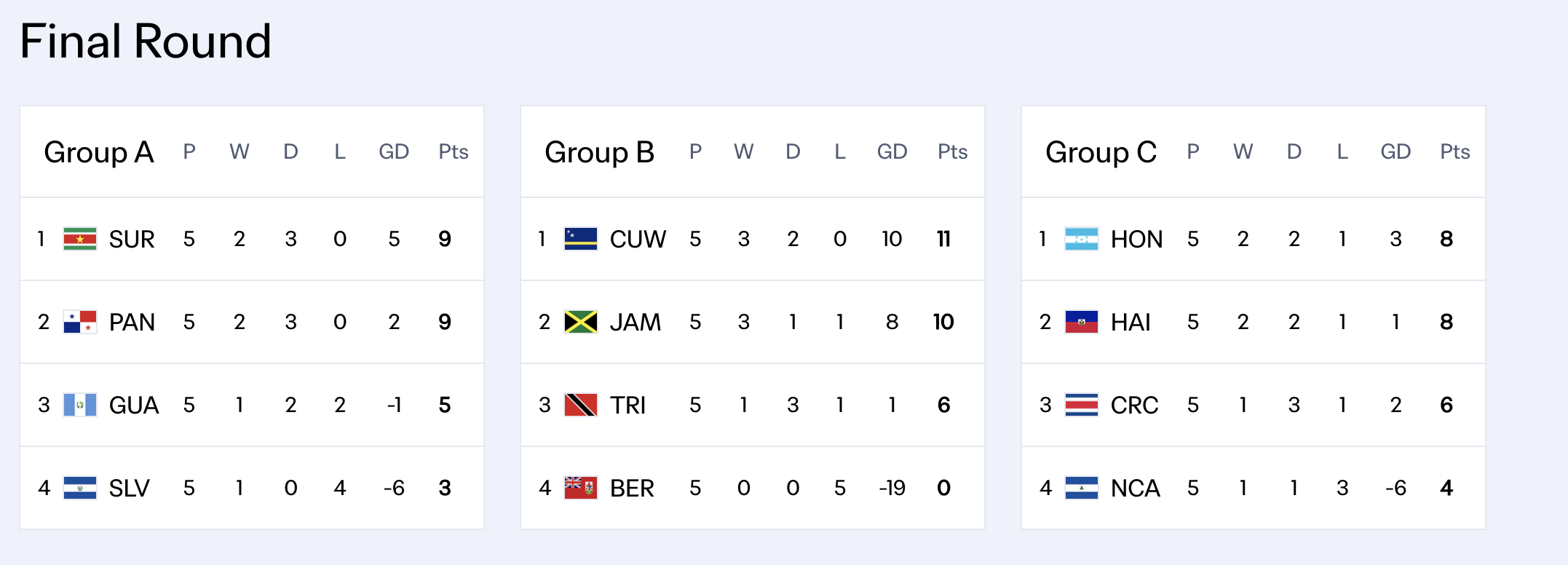1568x565 pixels.
Task: Click the Bermuda flag icon
Action: tap(581, 488)
